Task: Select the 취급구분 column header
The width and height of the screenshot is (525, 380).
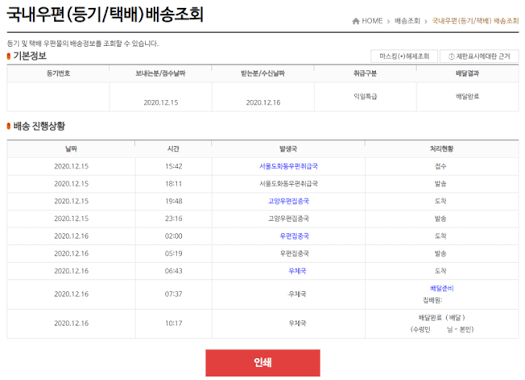Action: point(365,74)
